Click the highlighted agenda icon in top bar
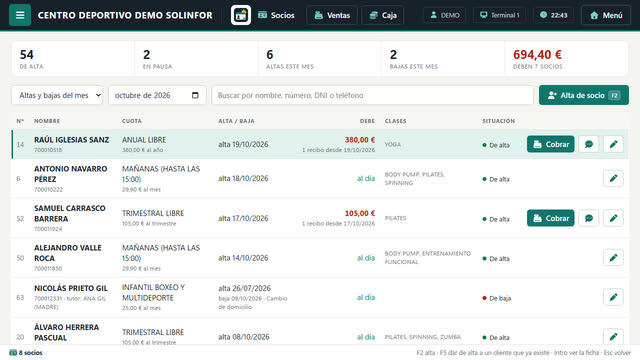 pos(241,15)
